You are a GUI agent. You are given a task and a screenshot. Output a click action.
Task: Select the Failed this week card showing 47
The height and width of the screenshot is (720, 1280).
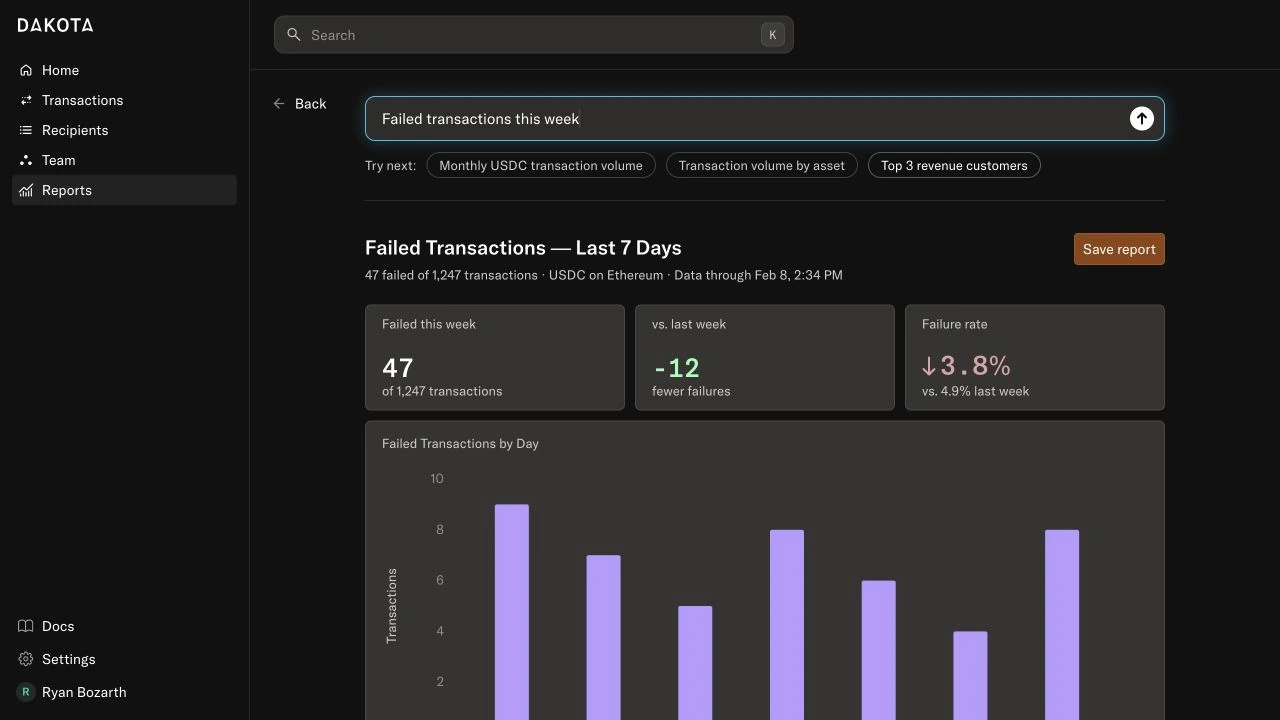point(495,358)
